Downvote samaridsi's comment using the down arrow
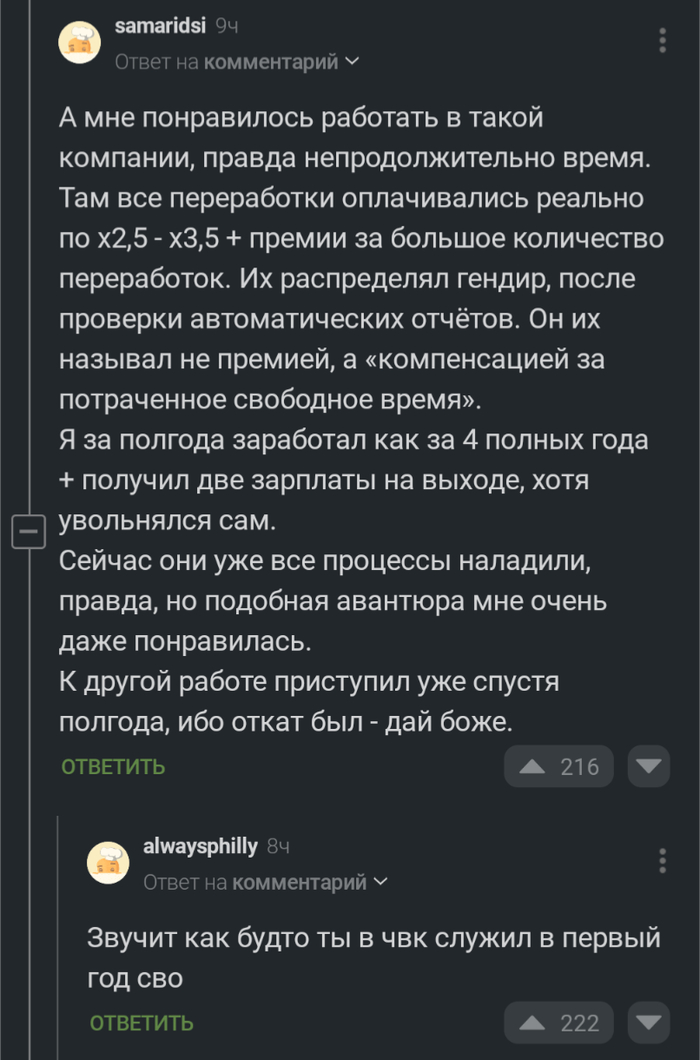The width and height of the screenshot is (700, 1060). point(648,766)
